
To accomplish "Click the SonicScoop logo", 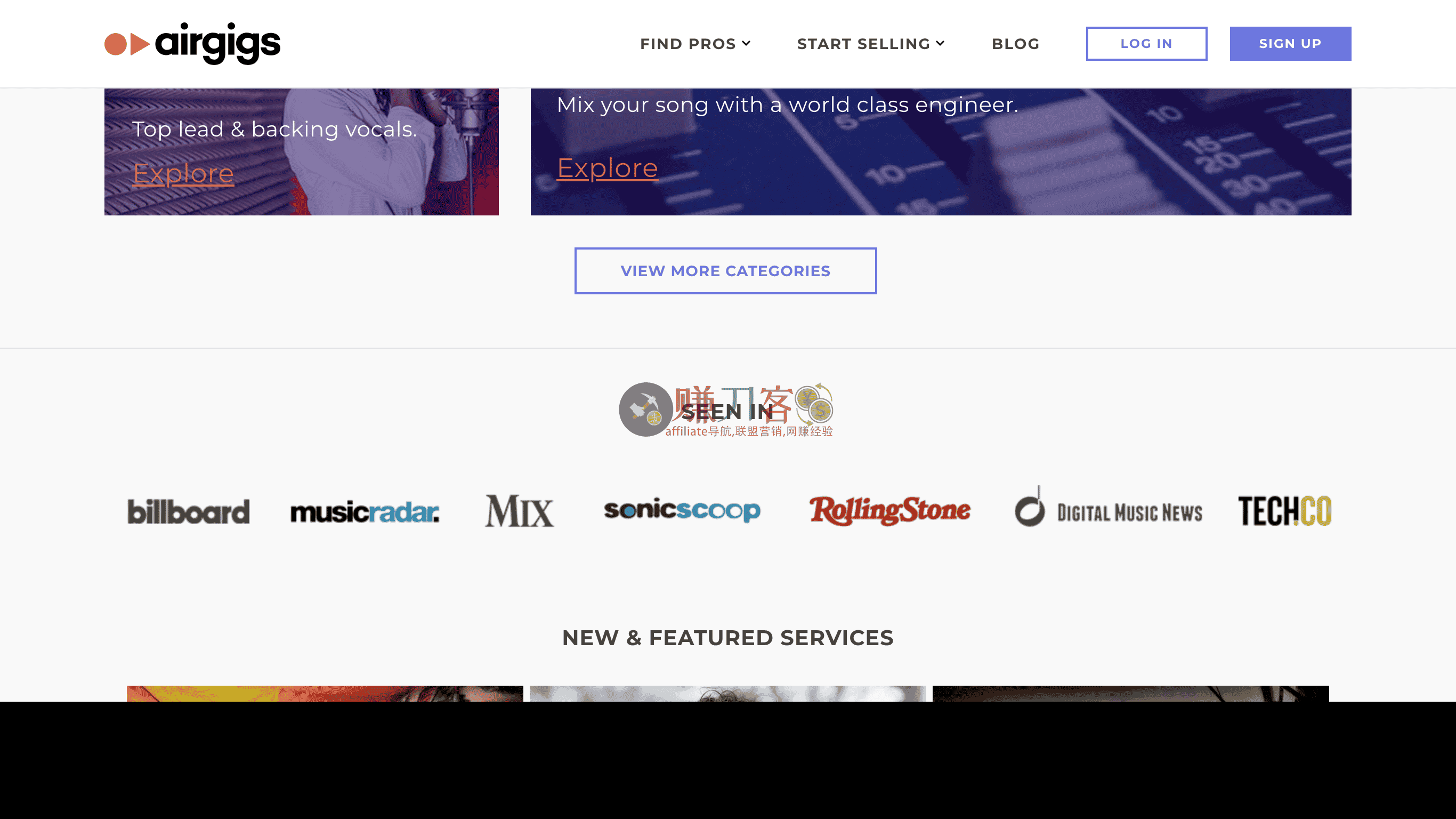I will pos(682,510).
